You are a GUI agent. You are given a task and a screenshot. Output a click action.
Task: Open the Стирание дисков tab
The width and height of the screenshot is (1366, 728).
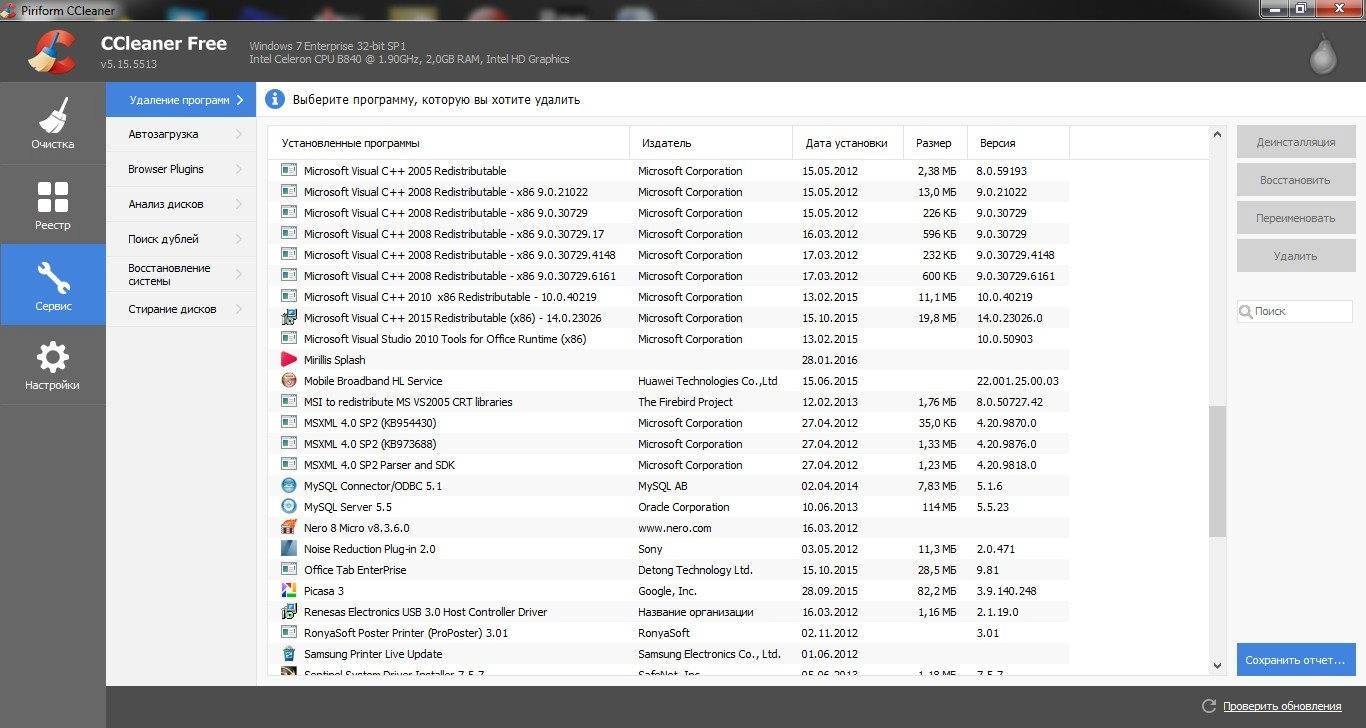coord(181,309)
